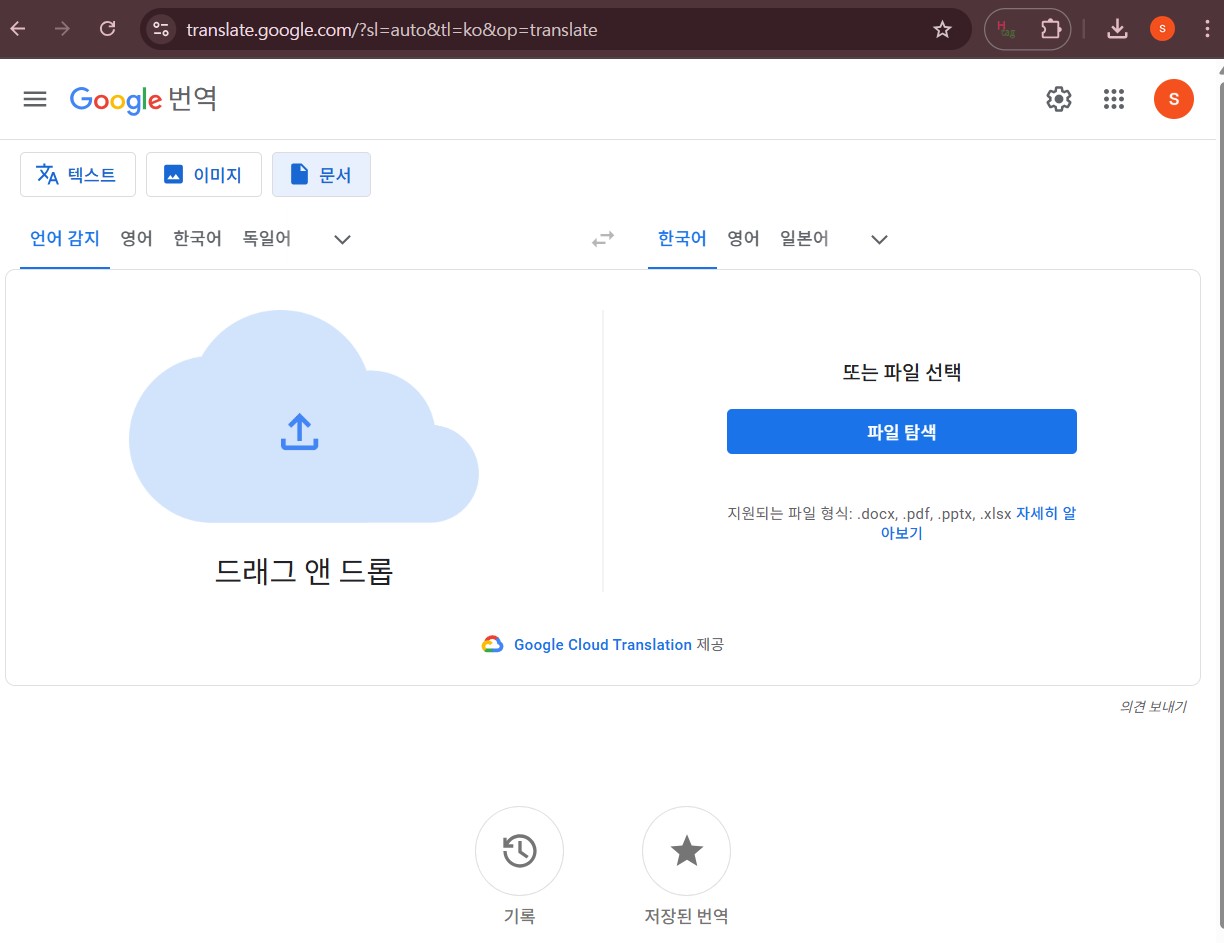Open saved translations star icon
Viewport: 1224px width, 943px height.
tap(686, 851)
